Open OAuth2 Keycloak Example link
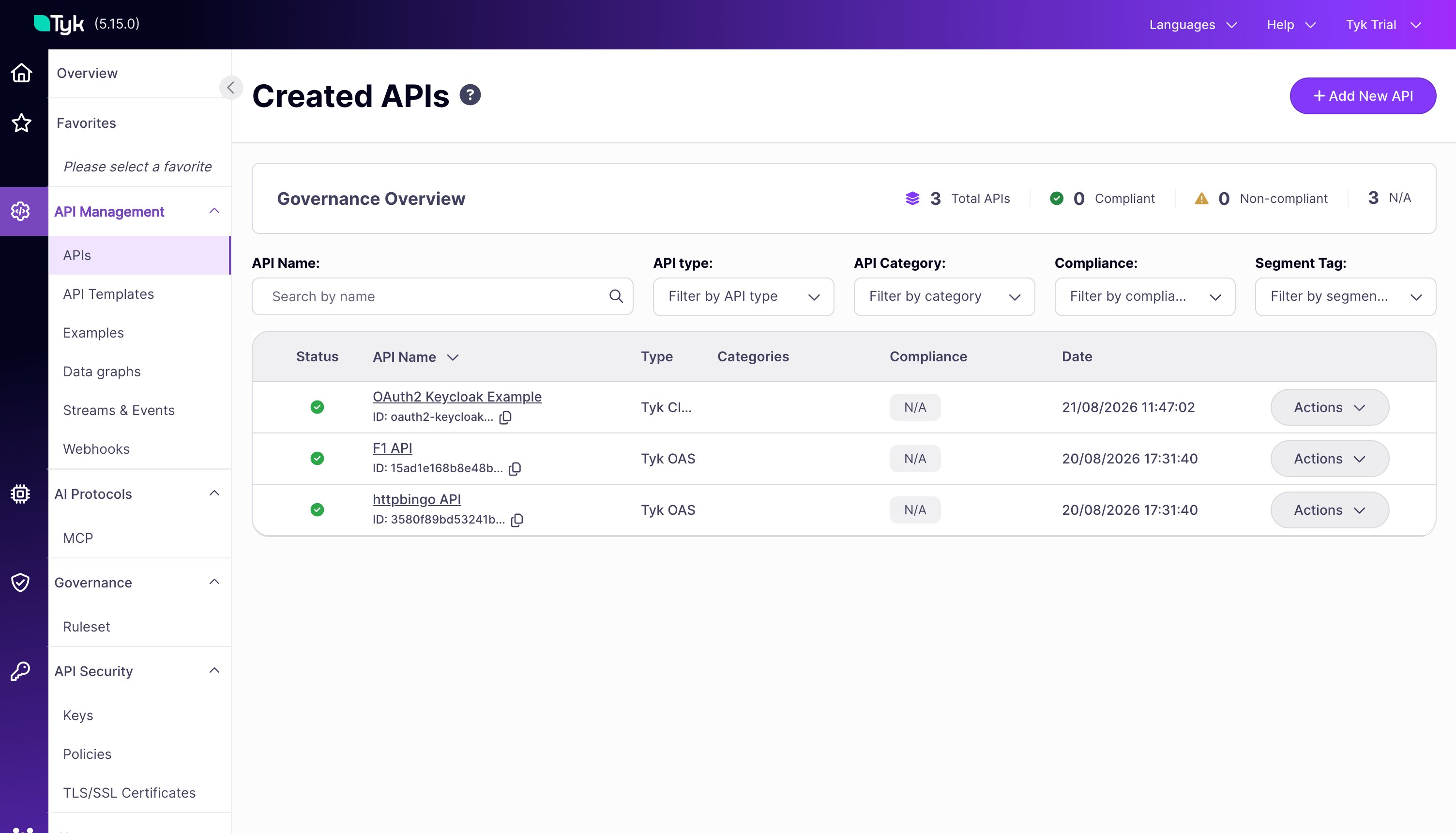The height and width of the screenshot is (833, 1456). tap(457, 397)
